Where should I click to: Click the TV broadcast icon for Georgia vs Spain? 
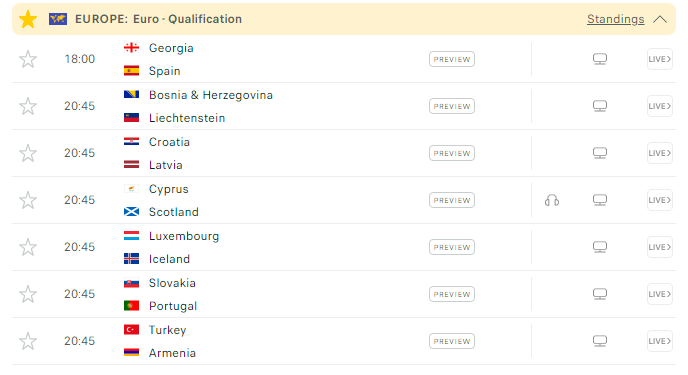point(600,59)
